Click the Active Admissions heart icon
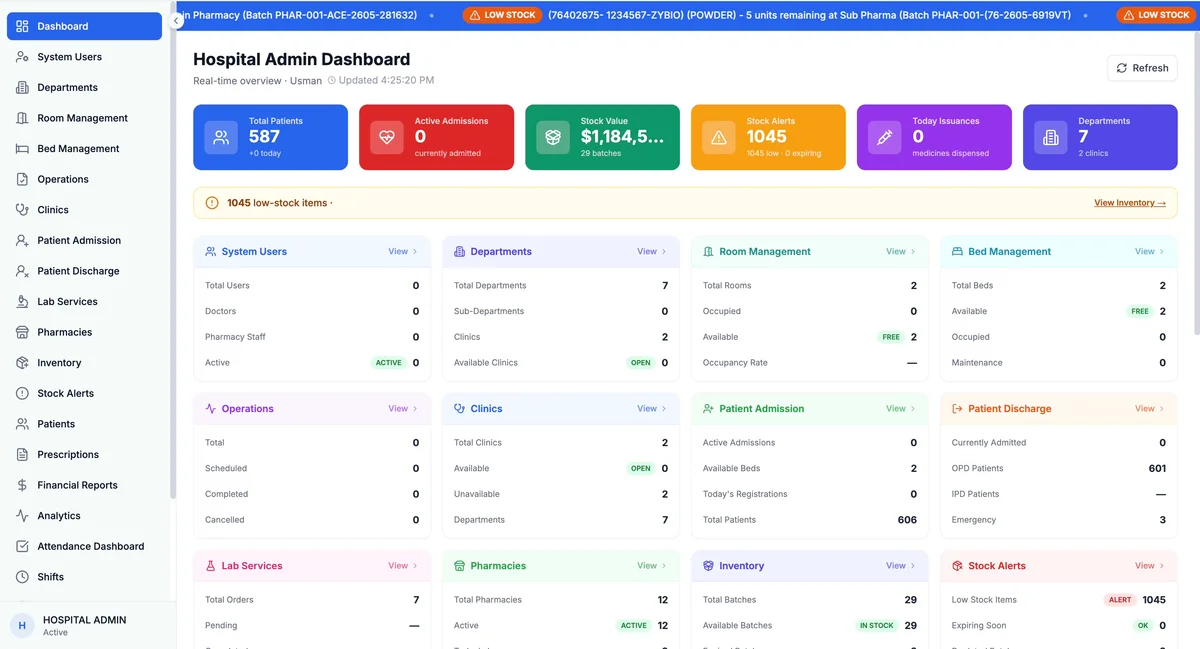This screenshot has width=1200, height=649. (387, 137)
